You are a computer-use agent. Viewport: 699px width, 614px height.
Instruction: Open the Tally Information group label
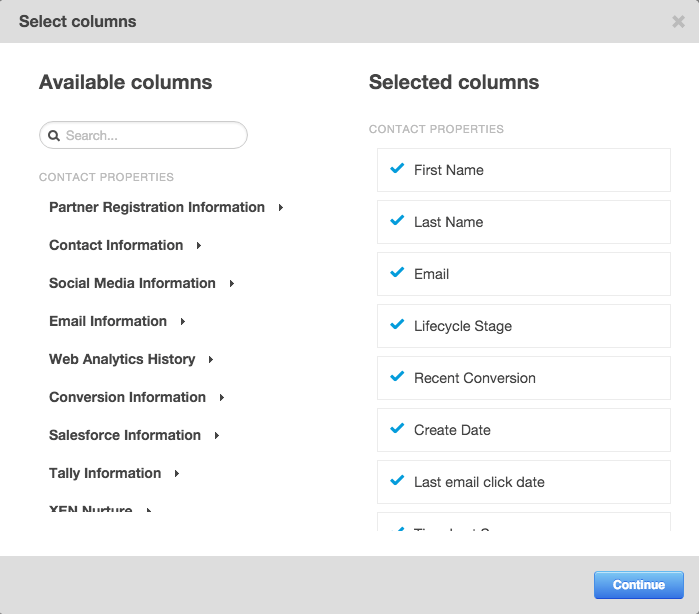[x=105, y=474]
